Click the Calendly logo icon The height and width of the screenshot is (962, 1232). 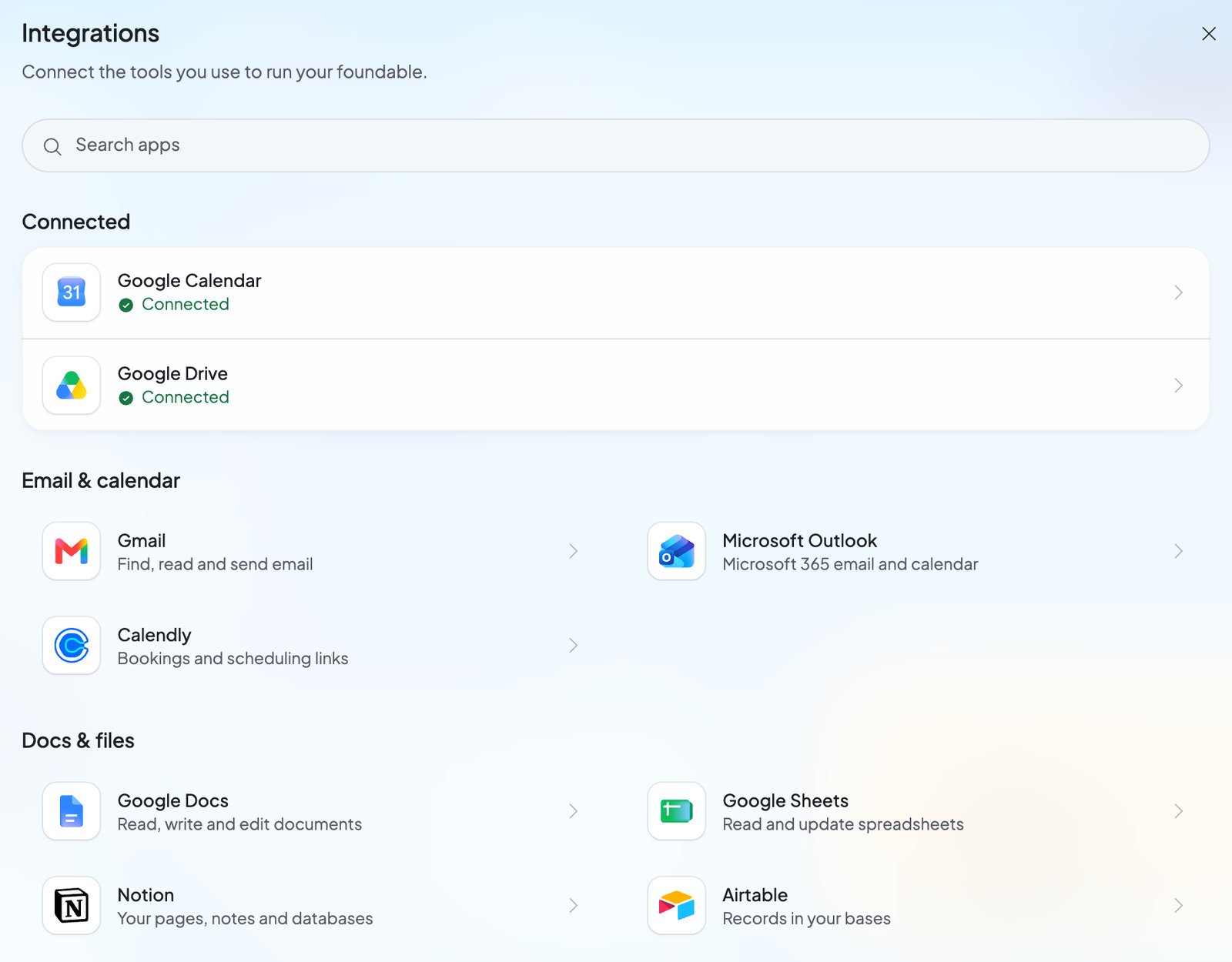click(72, 646)
